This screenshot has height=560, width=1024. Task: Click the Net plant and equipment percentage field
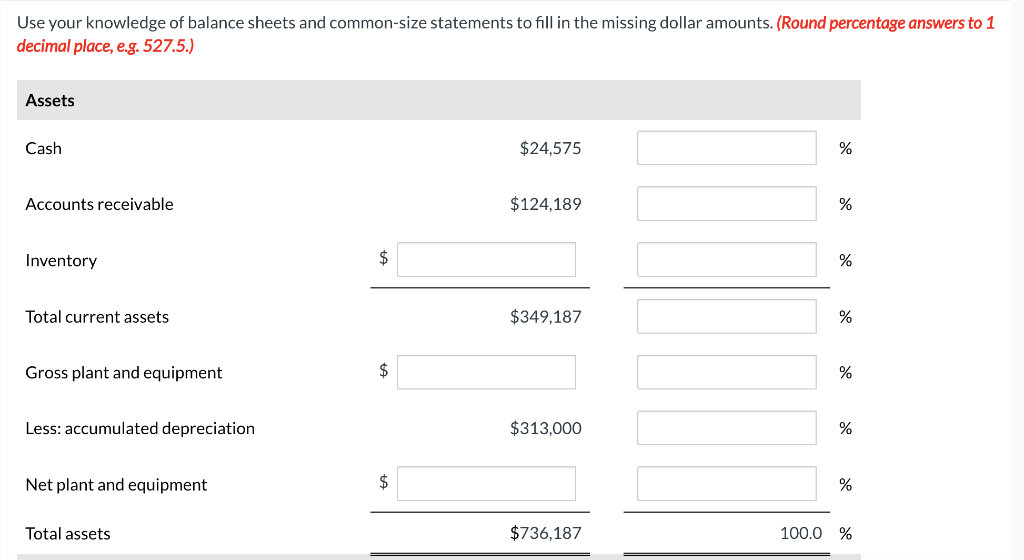pyautogui.click(x=727, y=484)
